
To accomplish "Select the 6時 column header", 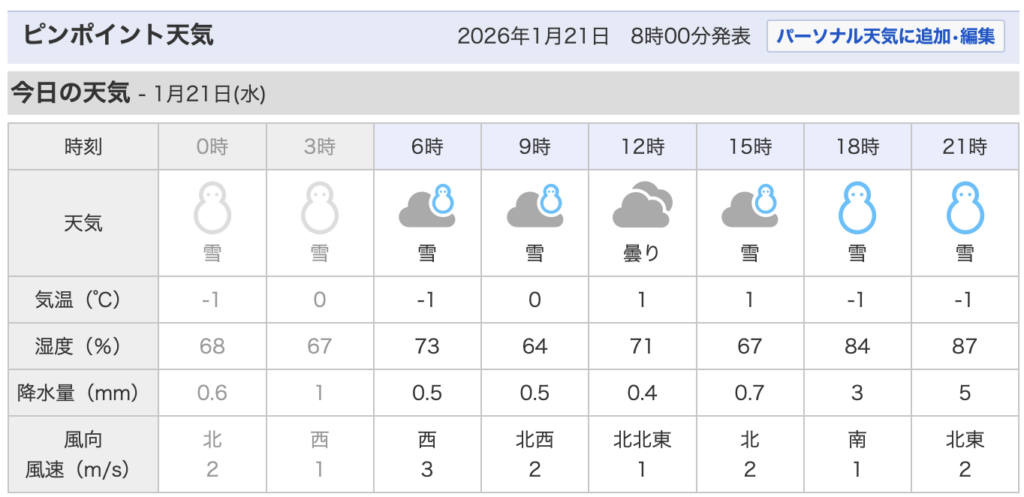I will click(427, 147).
